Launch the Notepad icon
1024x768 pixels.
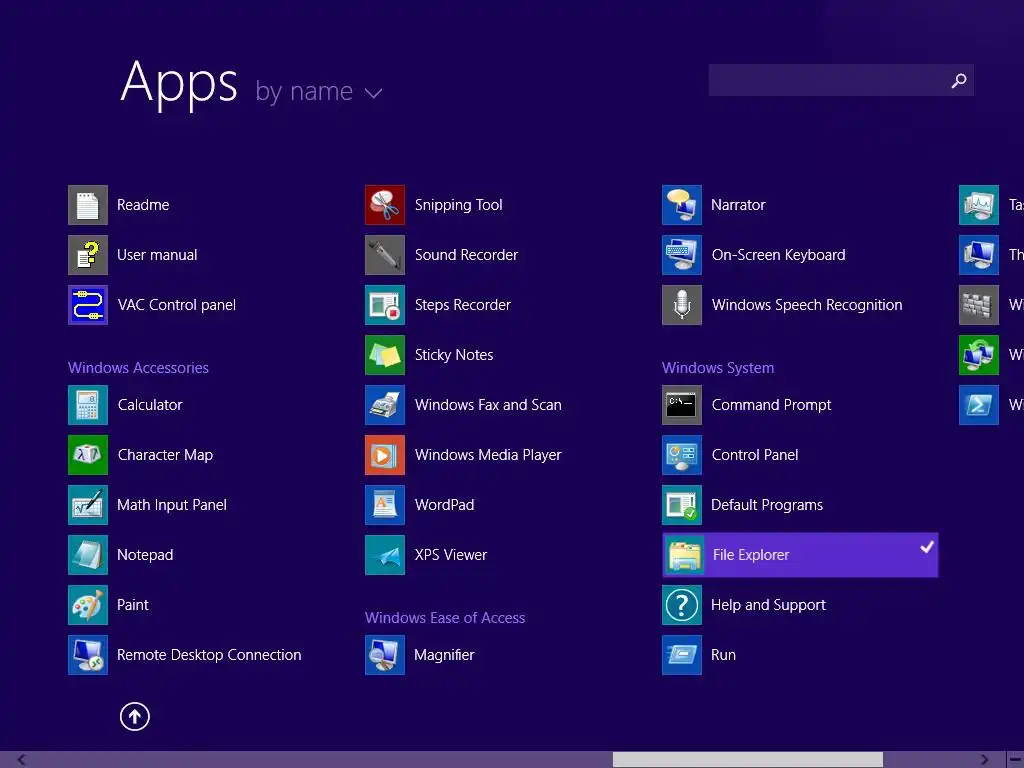click(88, 555)
